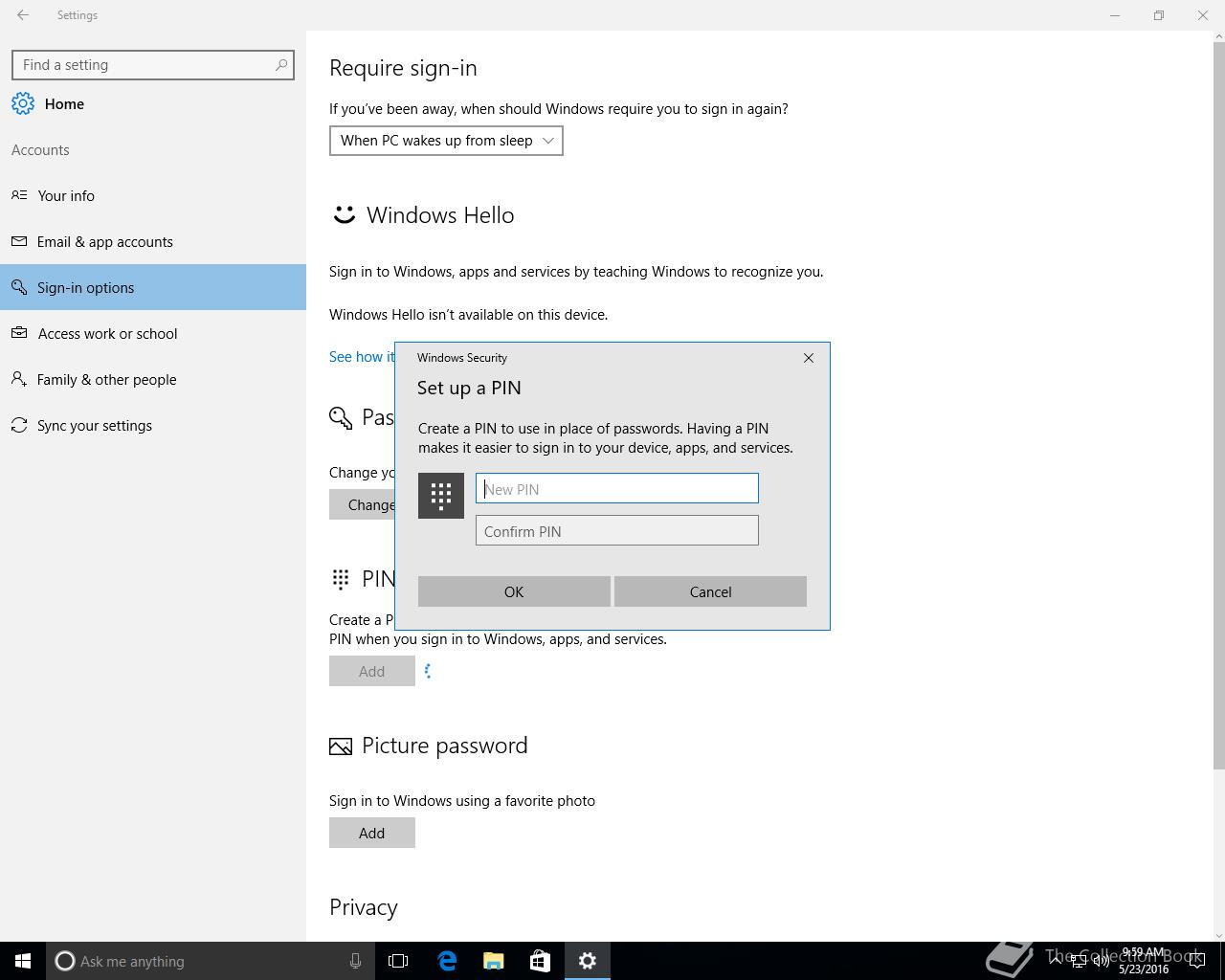Click the Email & app accounts envelope icon
1225x980 pixels.
(19, 241)
